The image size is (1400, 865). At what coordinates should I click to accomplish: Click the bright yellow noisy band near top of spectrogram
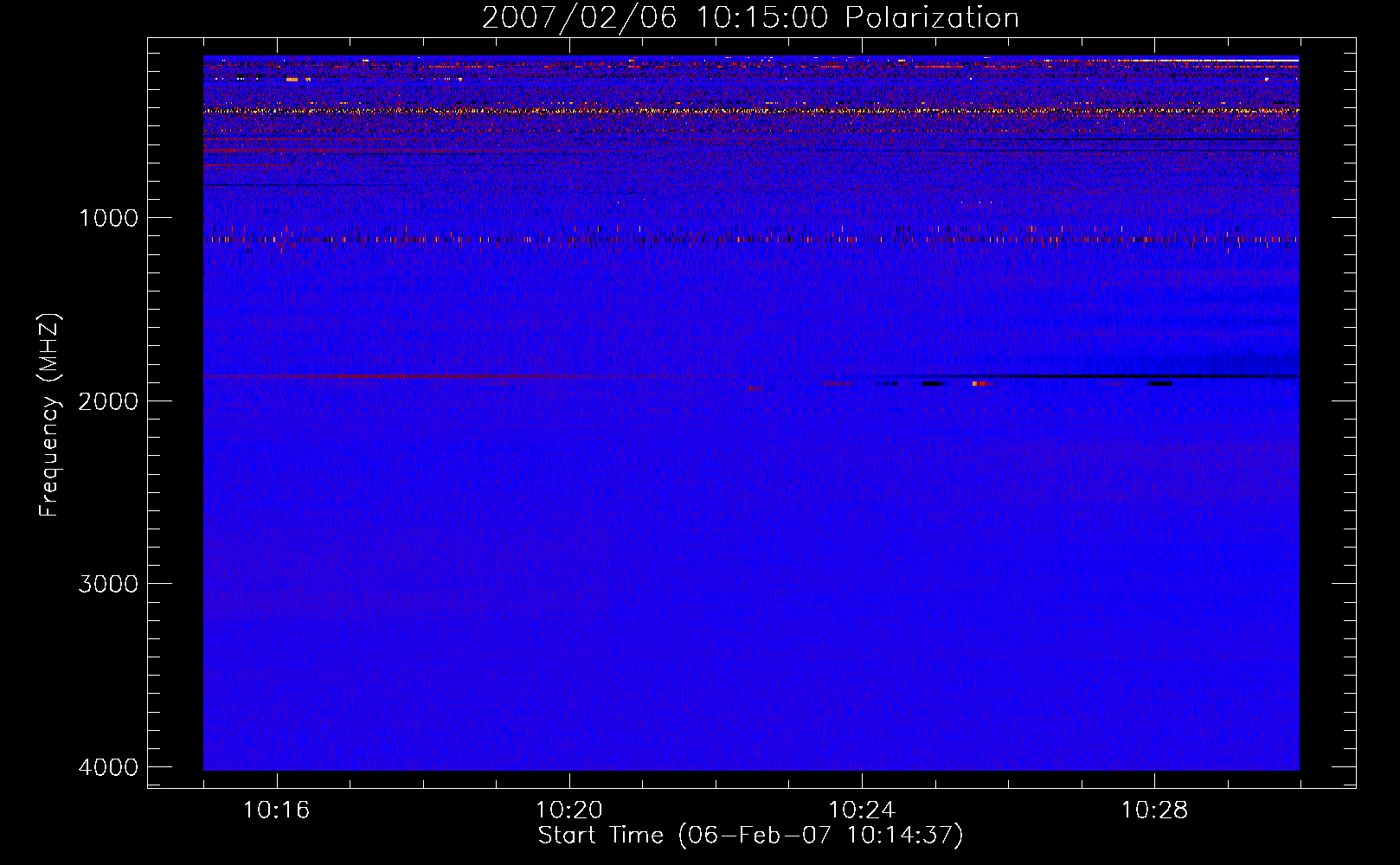click(x=751, y=111)
